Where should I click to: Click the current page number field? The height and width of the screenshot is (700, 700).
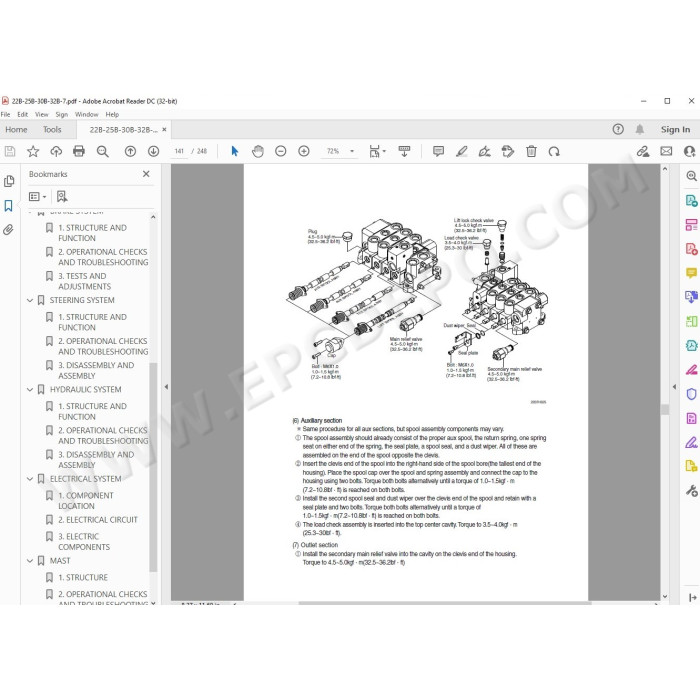(x=179, y=151)
